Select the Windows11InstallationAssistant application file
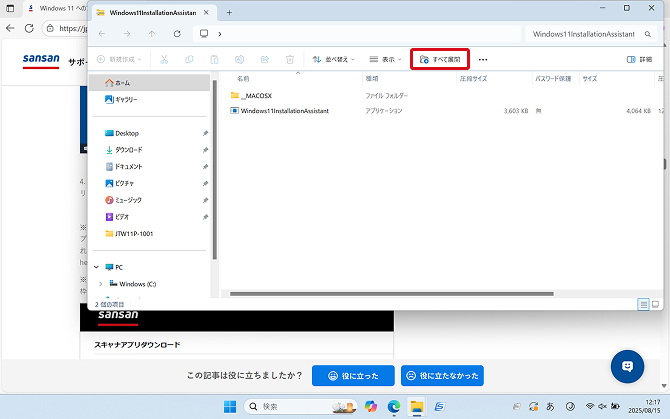Screen dimensions: 670x419 point(284,111)
